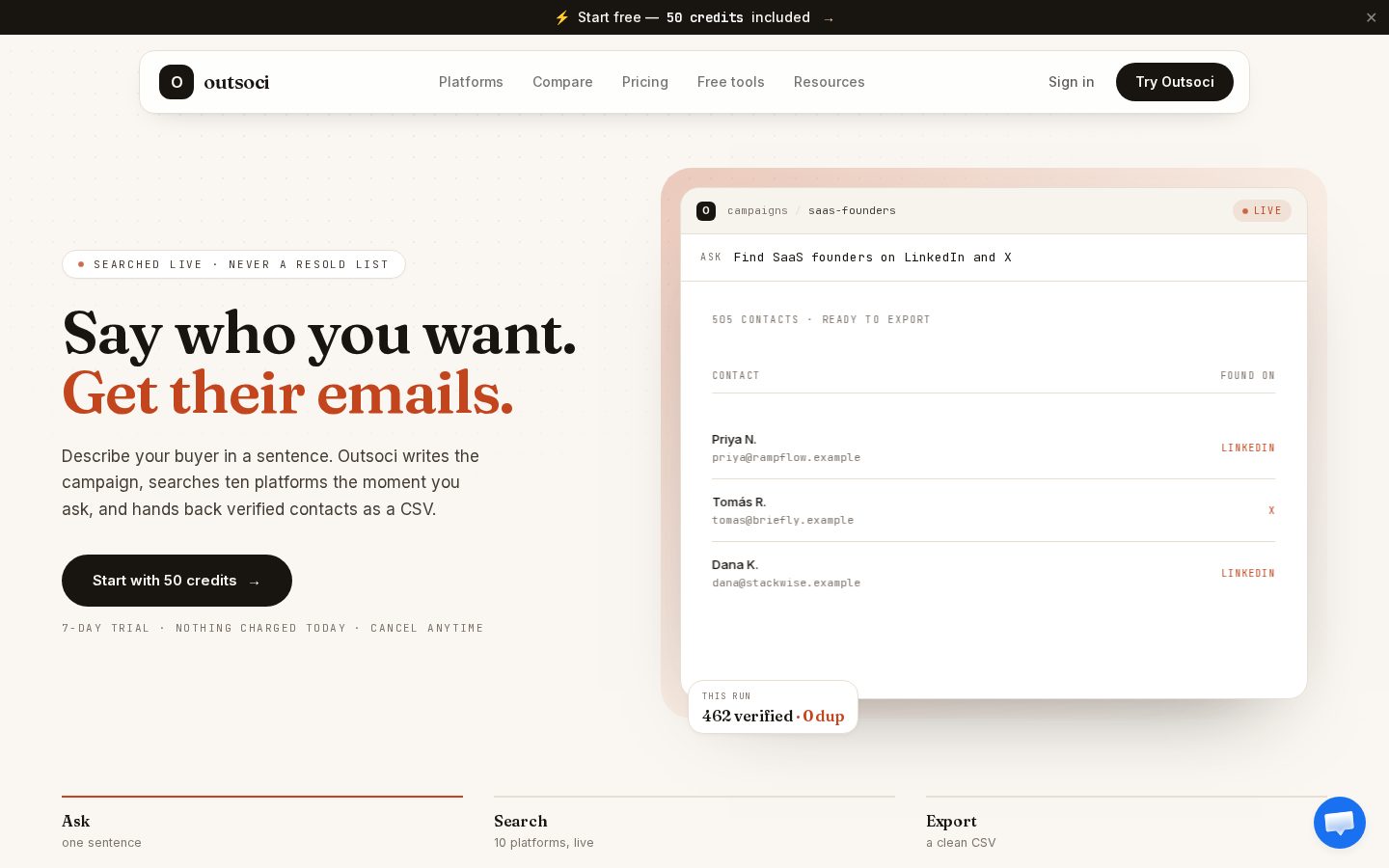Go to Pricing page
Screen dimensions: 1389x868
(645, 82)
